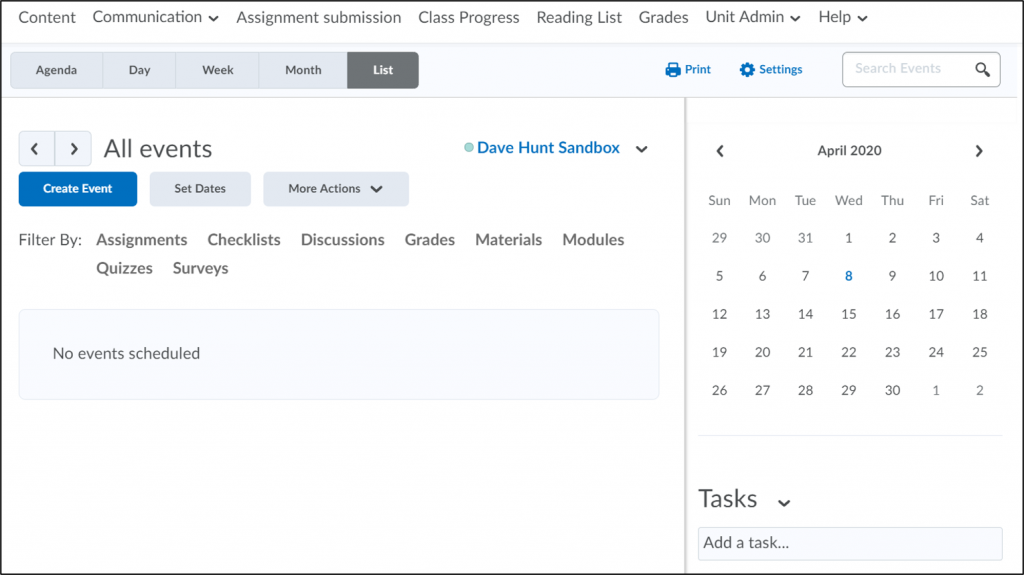The width and height of the screenshot is (1024, 575).
Task: Go to next events with right arrow
Action: pos(73,149)
